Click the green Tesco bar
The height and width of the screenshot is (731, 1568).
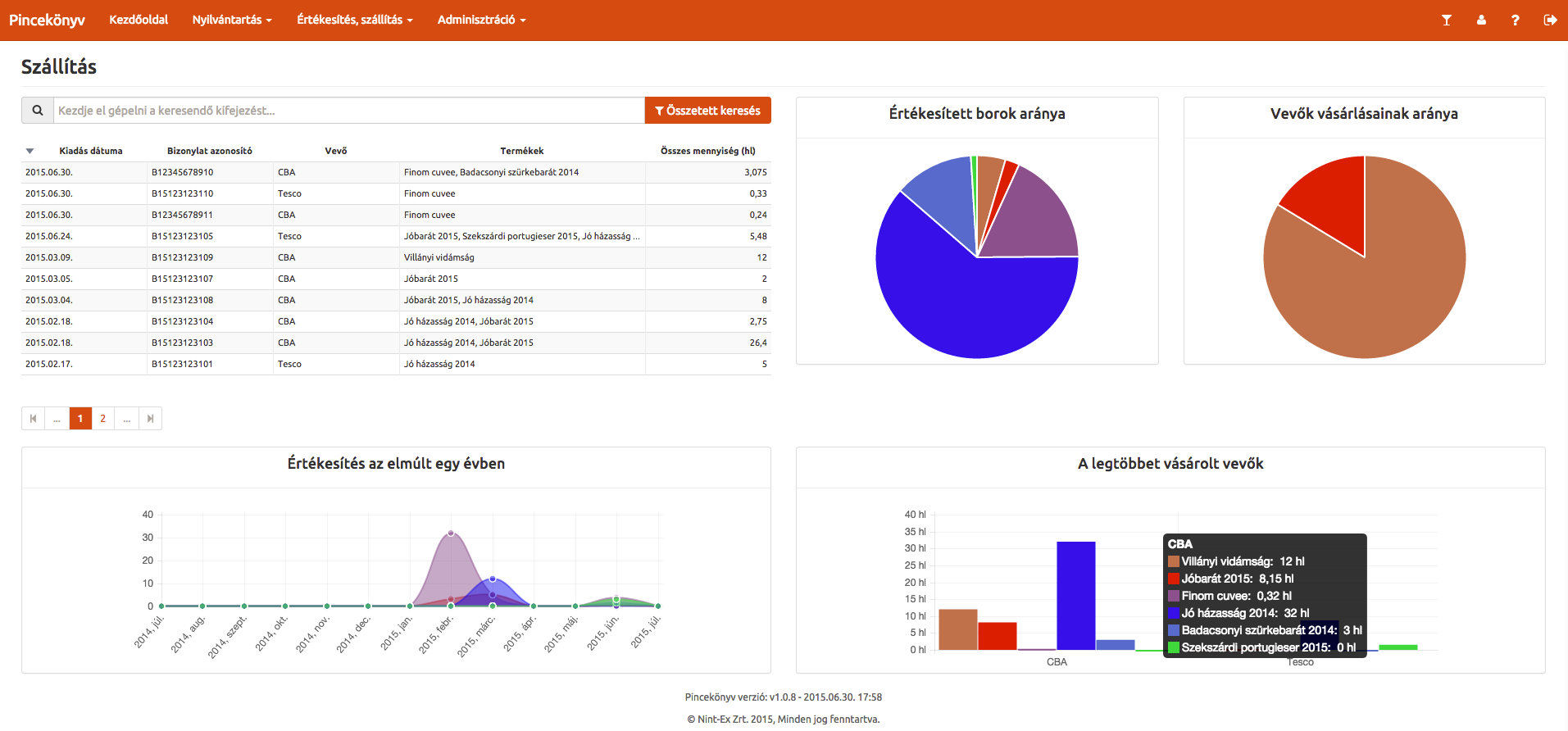click(1398, 647)
